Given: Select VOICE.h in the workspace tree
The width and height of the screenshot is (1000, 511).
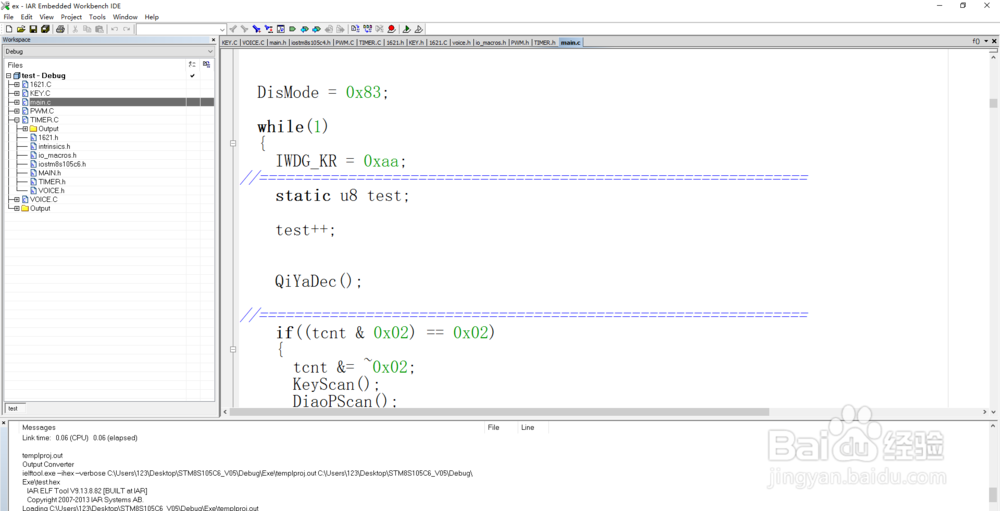Looking at the screenshot, I should pos(51,191).
